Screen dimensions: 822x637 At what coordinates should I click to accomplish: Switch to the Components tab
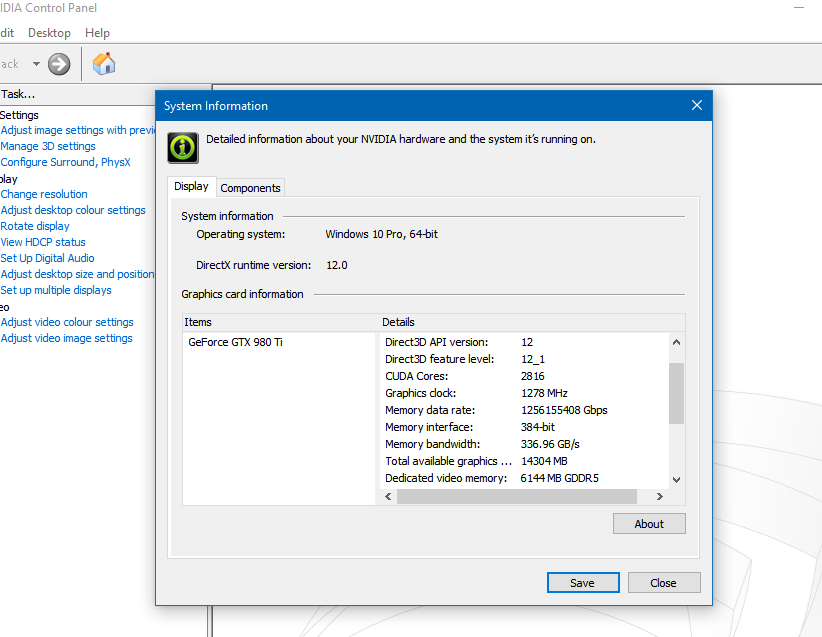pyautogui.click(x=250, y=188)
